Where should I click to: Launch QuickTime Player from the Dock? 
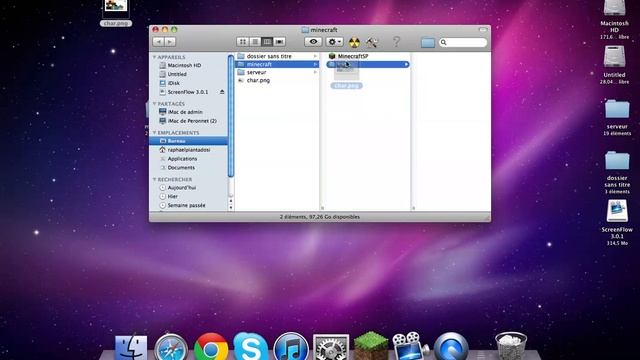click(451, 347)
